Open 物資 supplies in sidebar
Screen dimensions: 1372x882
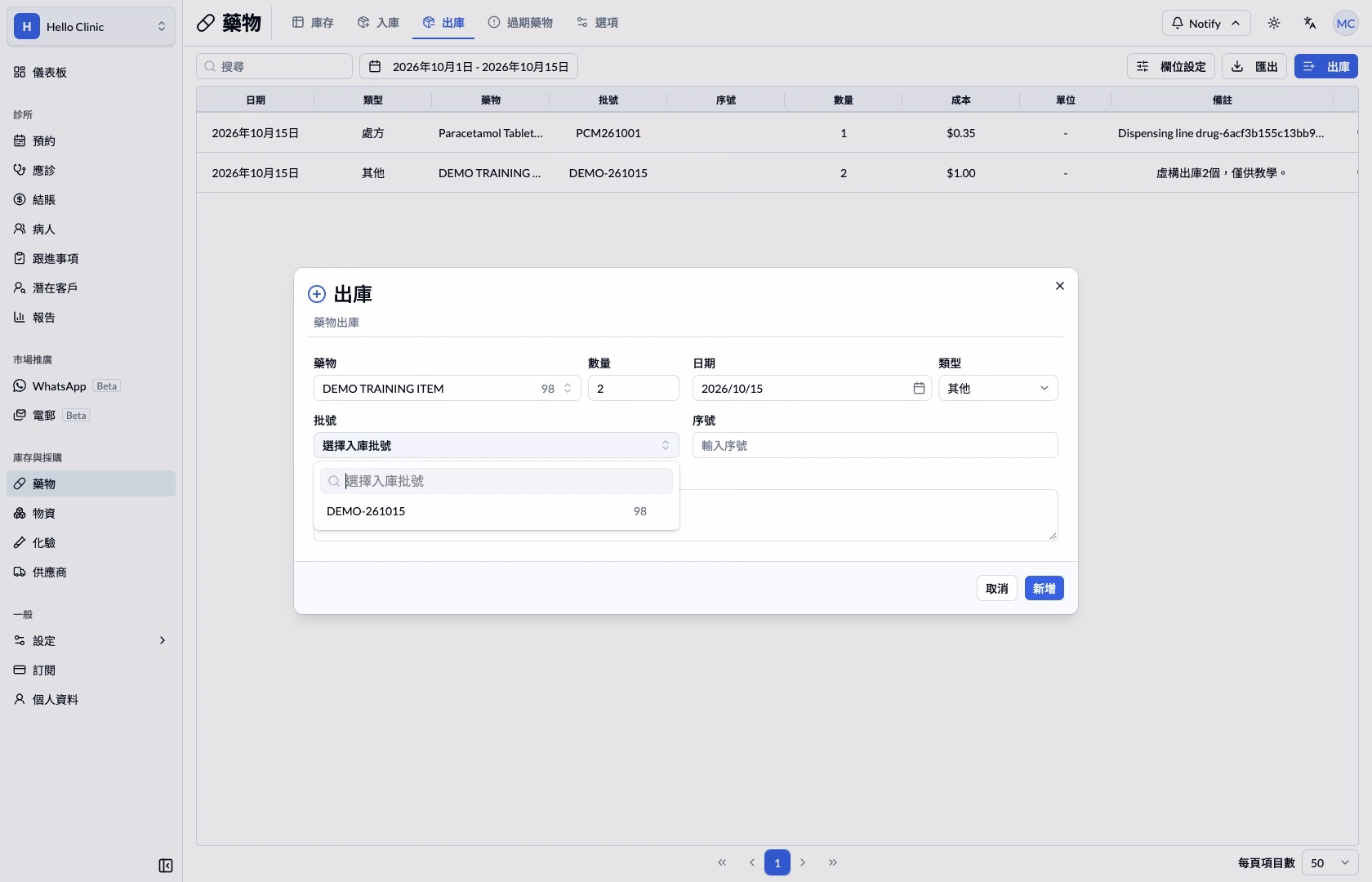click(91, 513)
